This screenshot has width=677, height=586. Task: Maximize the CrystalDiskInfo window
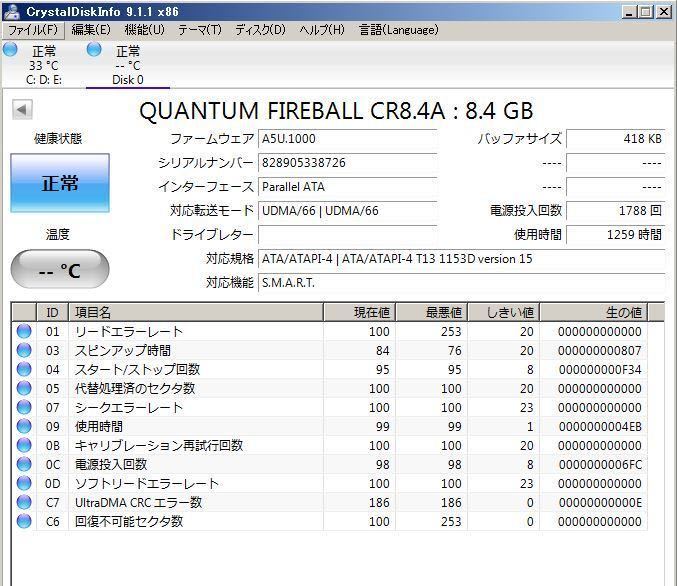646,12
